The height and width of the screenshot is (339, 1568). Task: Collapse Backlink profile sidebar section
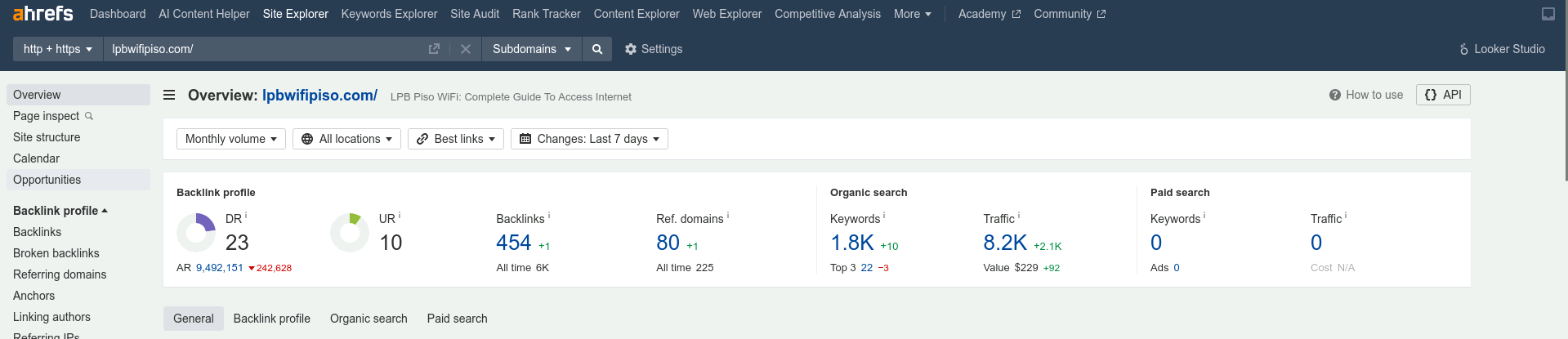pyautogui.click(x=60, y=211)
